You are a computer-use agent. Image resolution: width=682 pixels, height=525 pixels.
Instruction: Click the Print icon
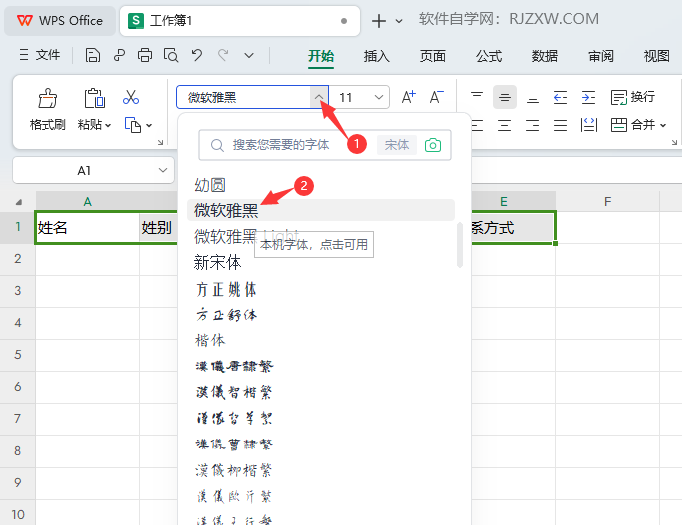click(145, 55)
